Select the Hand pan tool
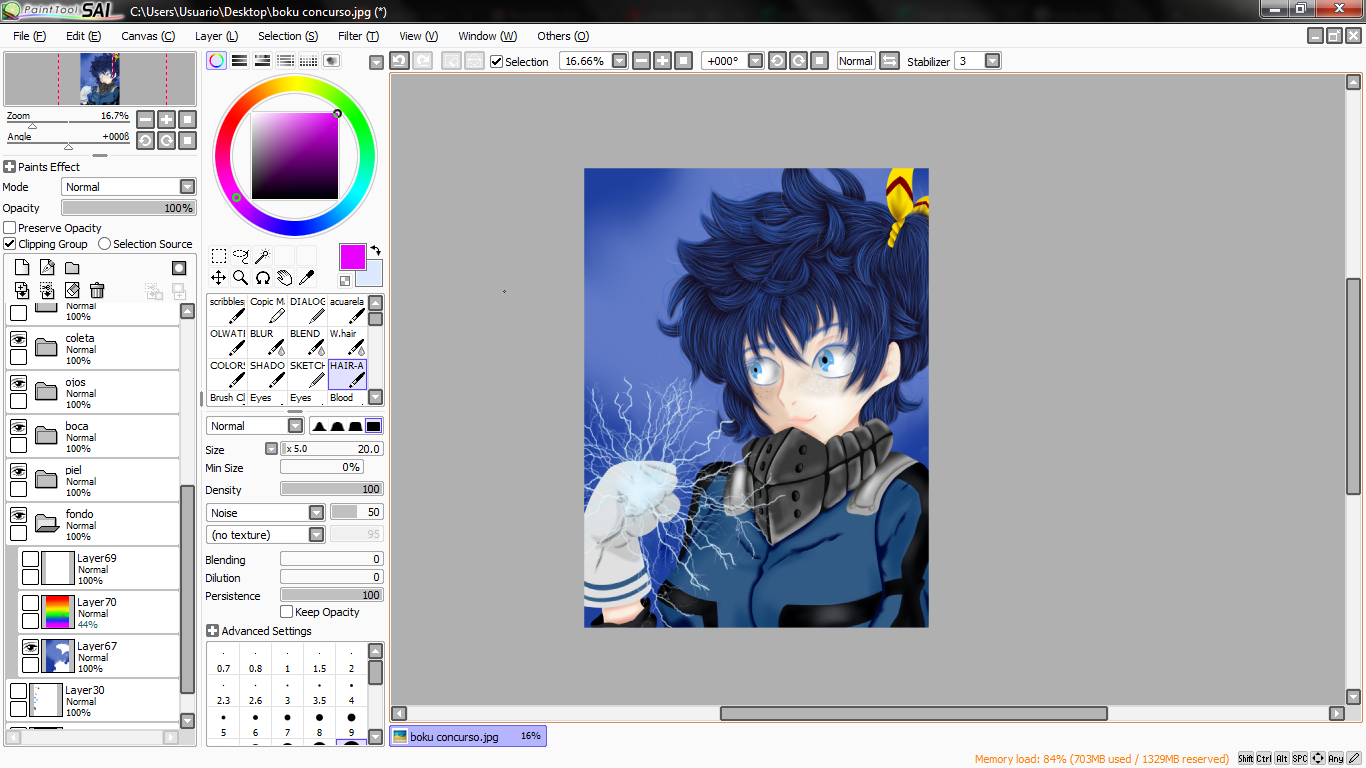This screenshot has width=1366, height=768. 285,278
